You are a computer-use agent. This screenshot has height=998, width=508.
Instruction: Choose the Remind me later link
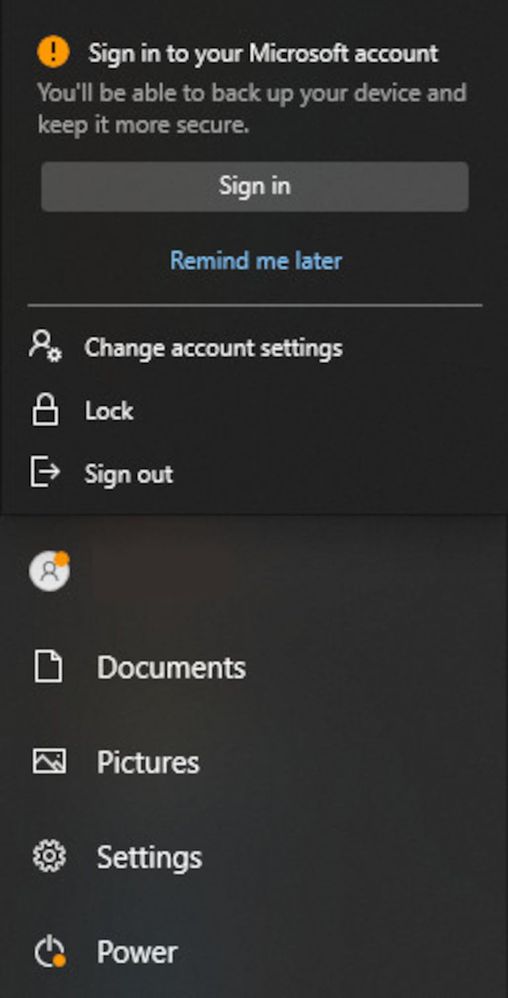click(256, 260)
